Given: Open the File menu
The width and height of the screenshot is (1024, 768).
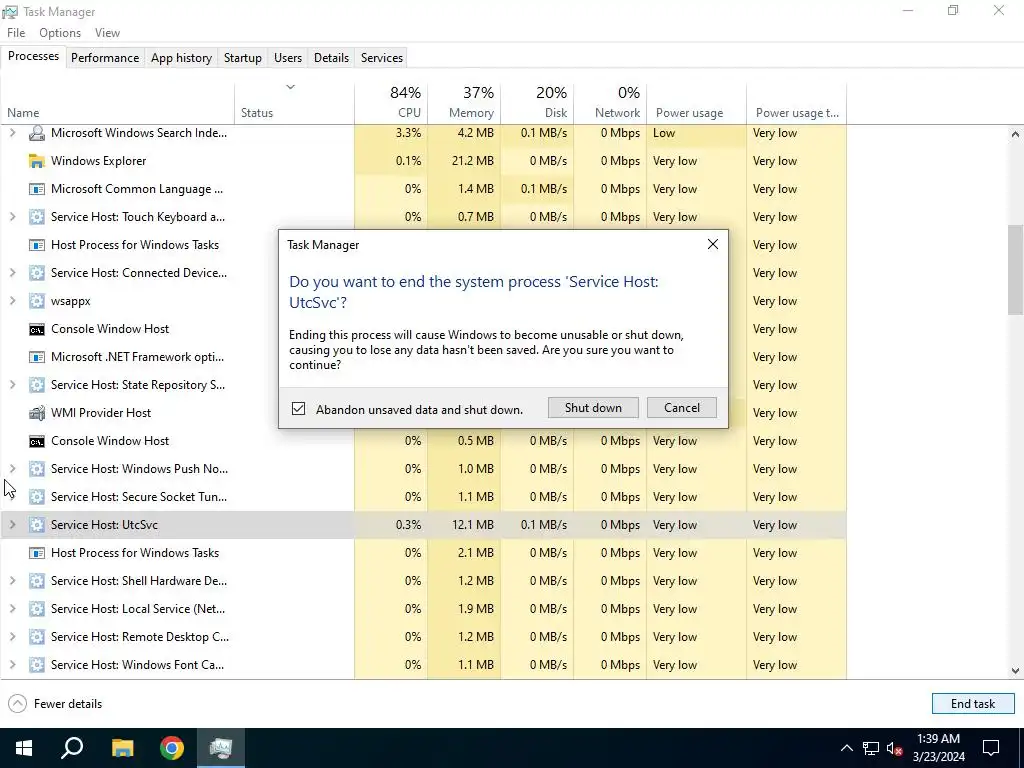Looking at the screenshot, I should pos(16,33).
